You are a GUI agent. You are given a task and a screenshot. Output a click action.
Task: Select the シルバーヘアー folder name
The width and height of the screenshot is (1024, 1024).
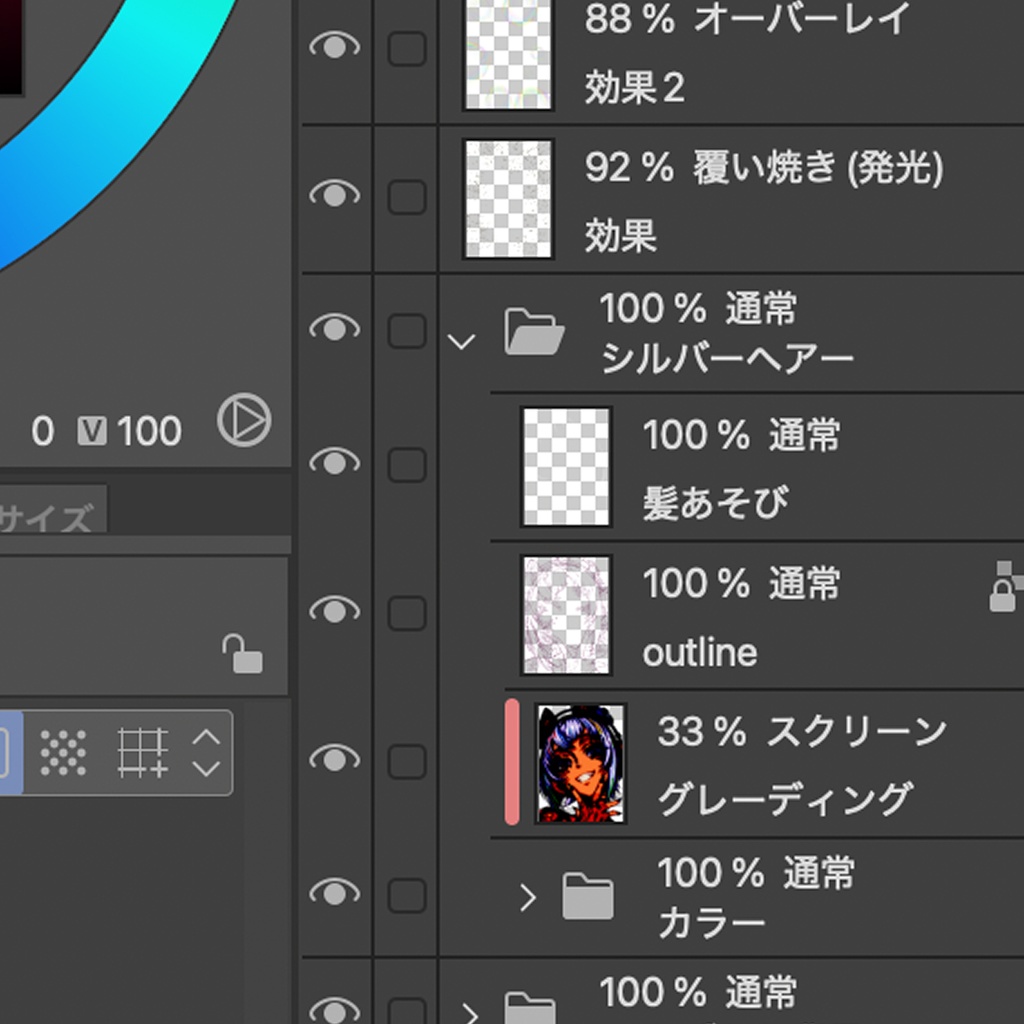726,359
